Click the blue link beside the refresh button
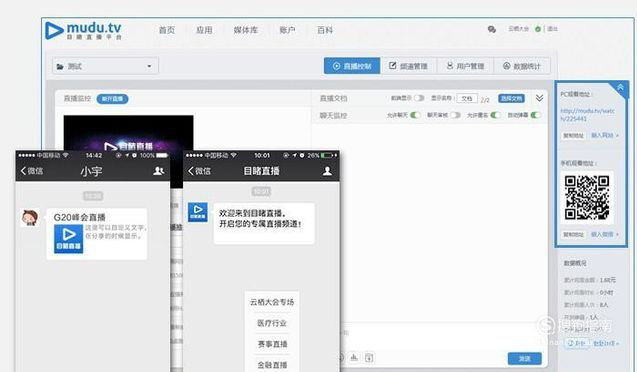 tap(605, 343)
